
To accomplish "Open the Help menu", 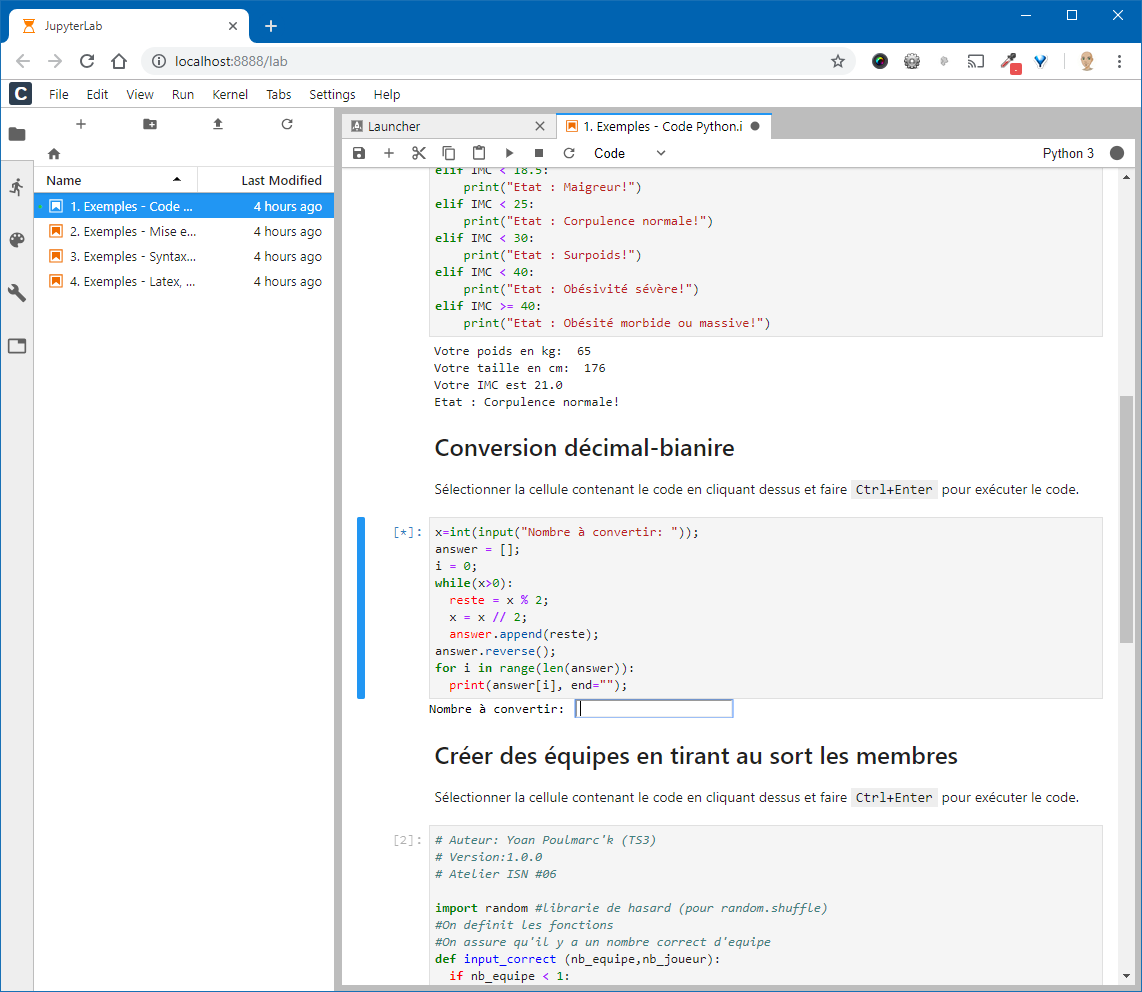I will click(387, 94).
